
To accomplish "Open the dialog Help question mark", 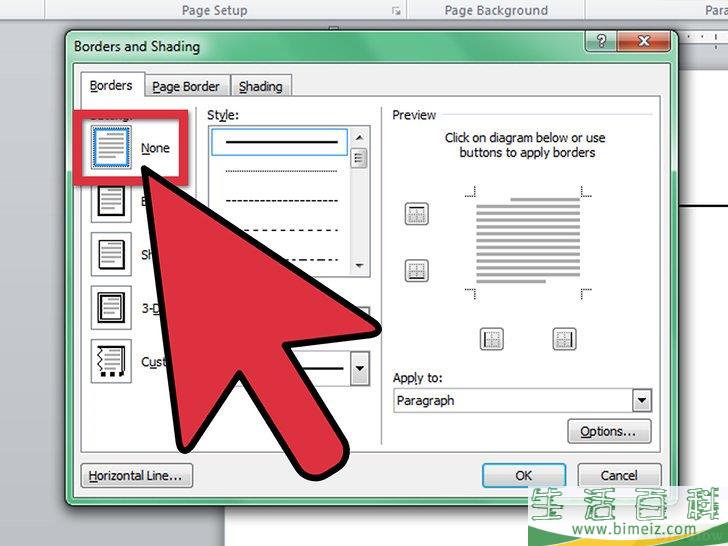I will click(x=601, y=41).
